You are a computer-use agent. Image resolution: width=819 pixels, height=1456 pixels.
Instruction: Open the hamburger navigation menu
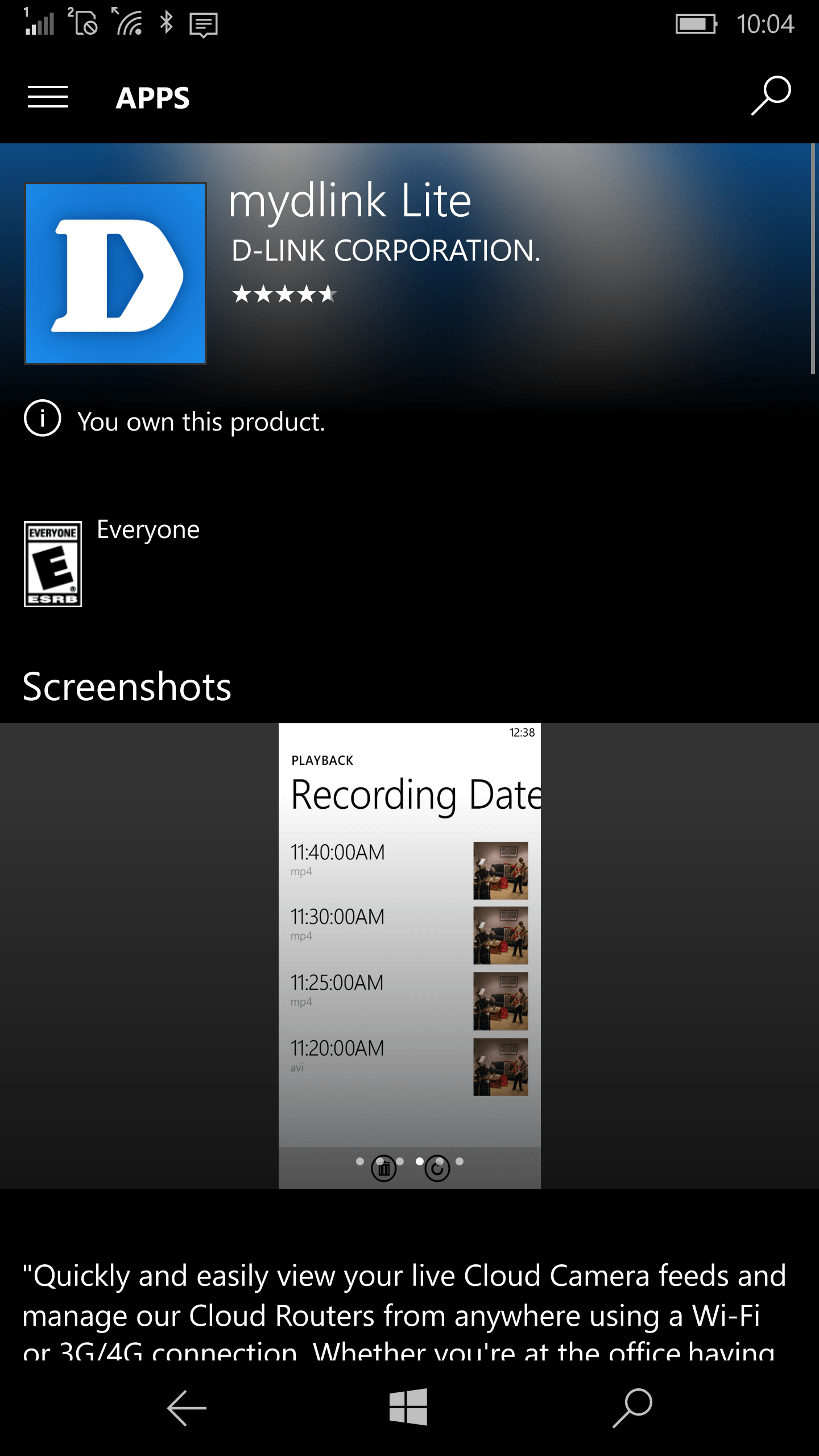pyautogui.click(x=48, y=97)
